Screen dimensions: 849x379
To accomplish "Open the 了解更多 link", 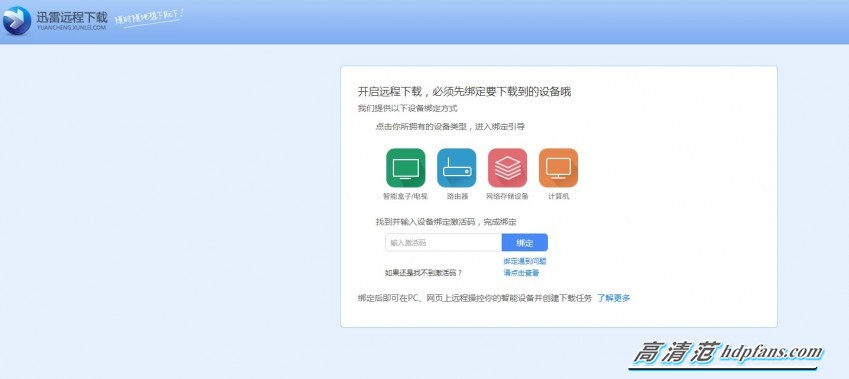I will (x=613, y=298).
